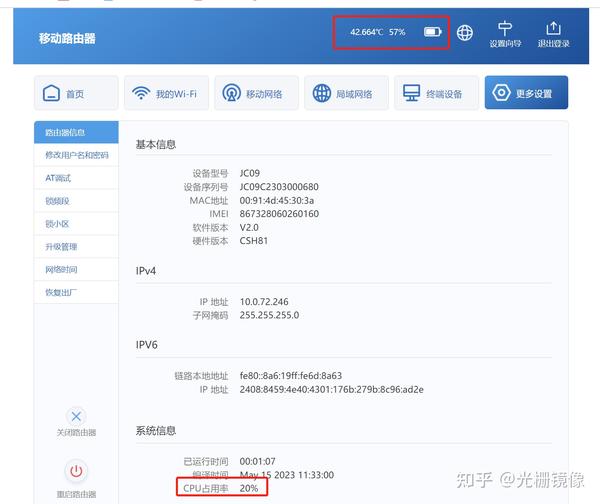Click link-local address fe80::8a6:19ff:fe6d:8a63

pos(291,376)
